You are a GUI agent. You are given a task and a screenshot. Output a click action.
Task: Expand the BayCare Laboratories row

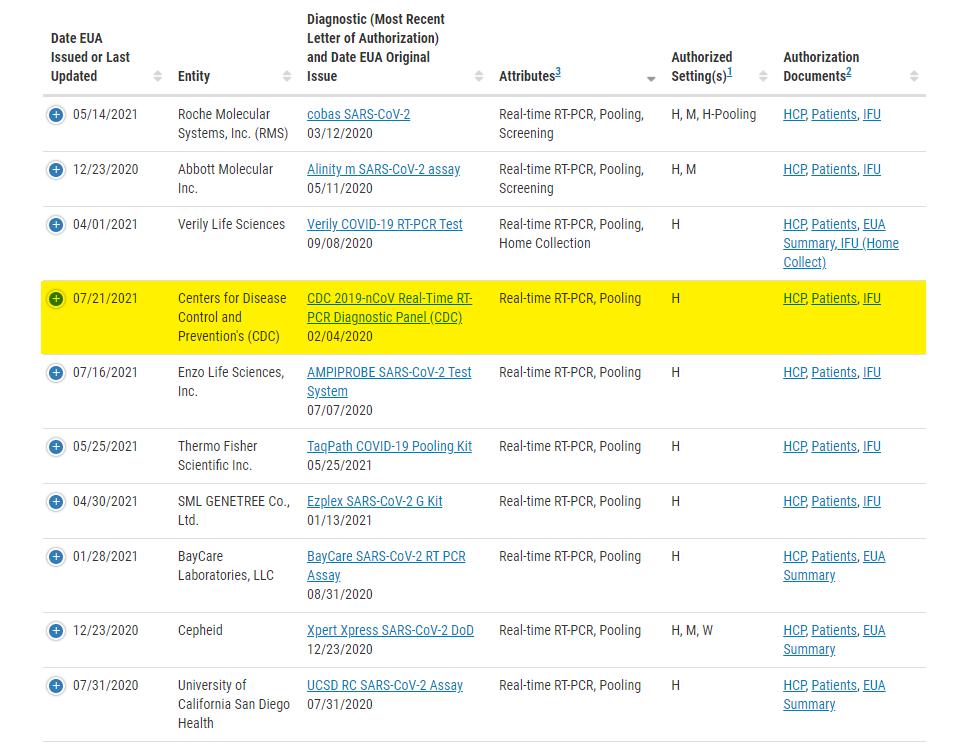56,556
